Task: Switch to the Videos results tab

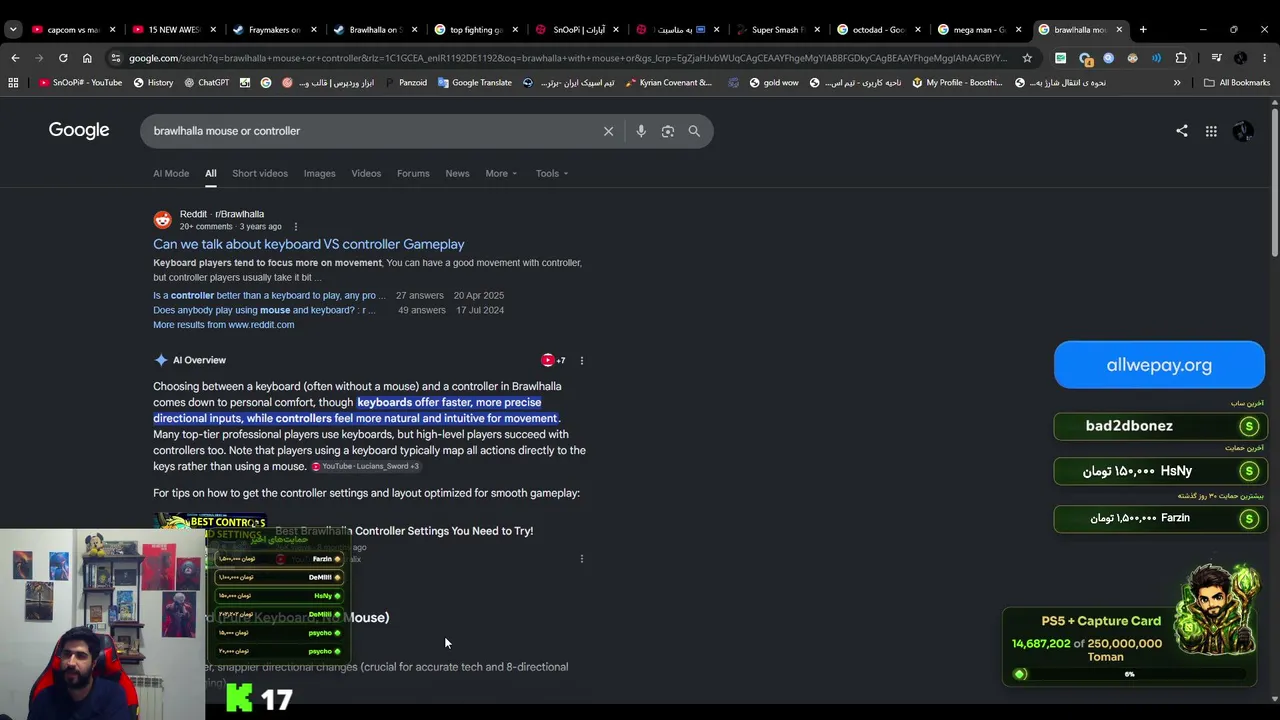Action: pyautogui.click(x=366, y=174)
